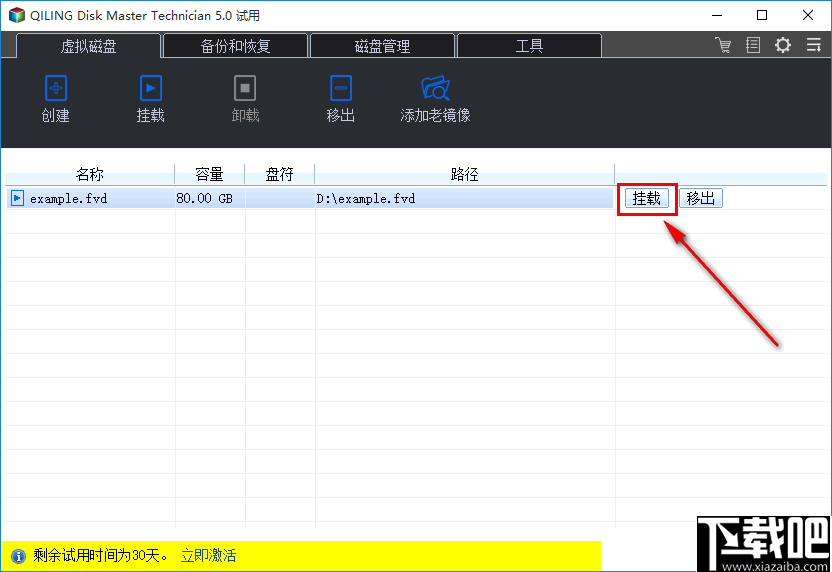Click the 挂载 (Mount) toolbar icon
The height and width of the screenshot is (572, 832).
[x=151, y=88]
